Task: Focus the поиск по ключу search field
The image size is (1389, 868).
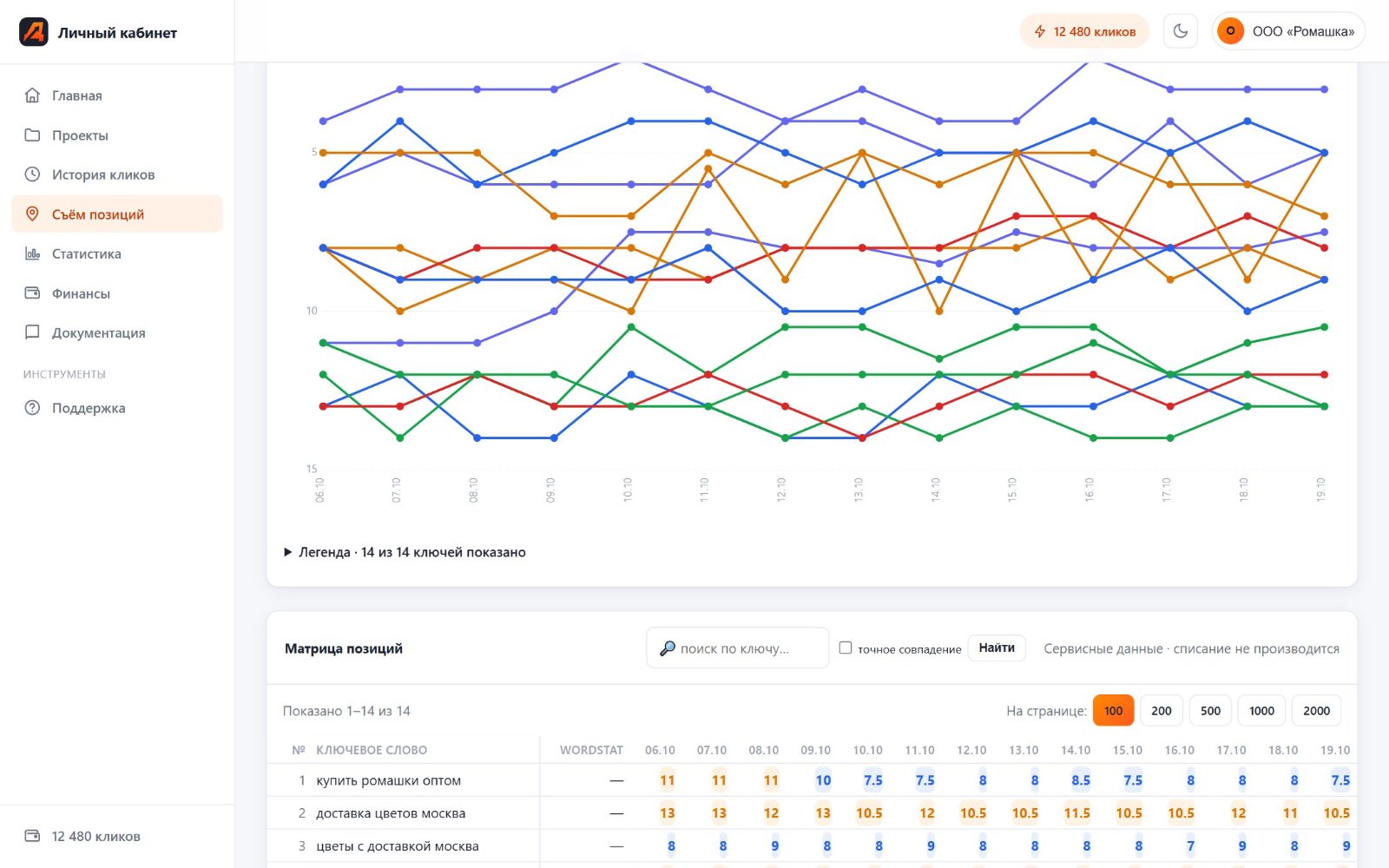Action: point(737,648)
